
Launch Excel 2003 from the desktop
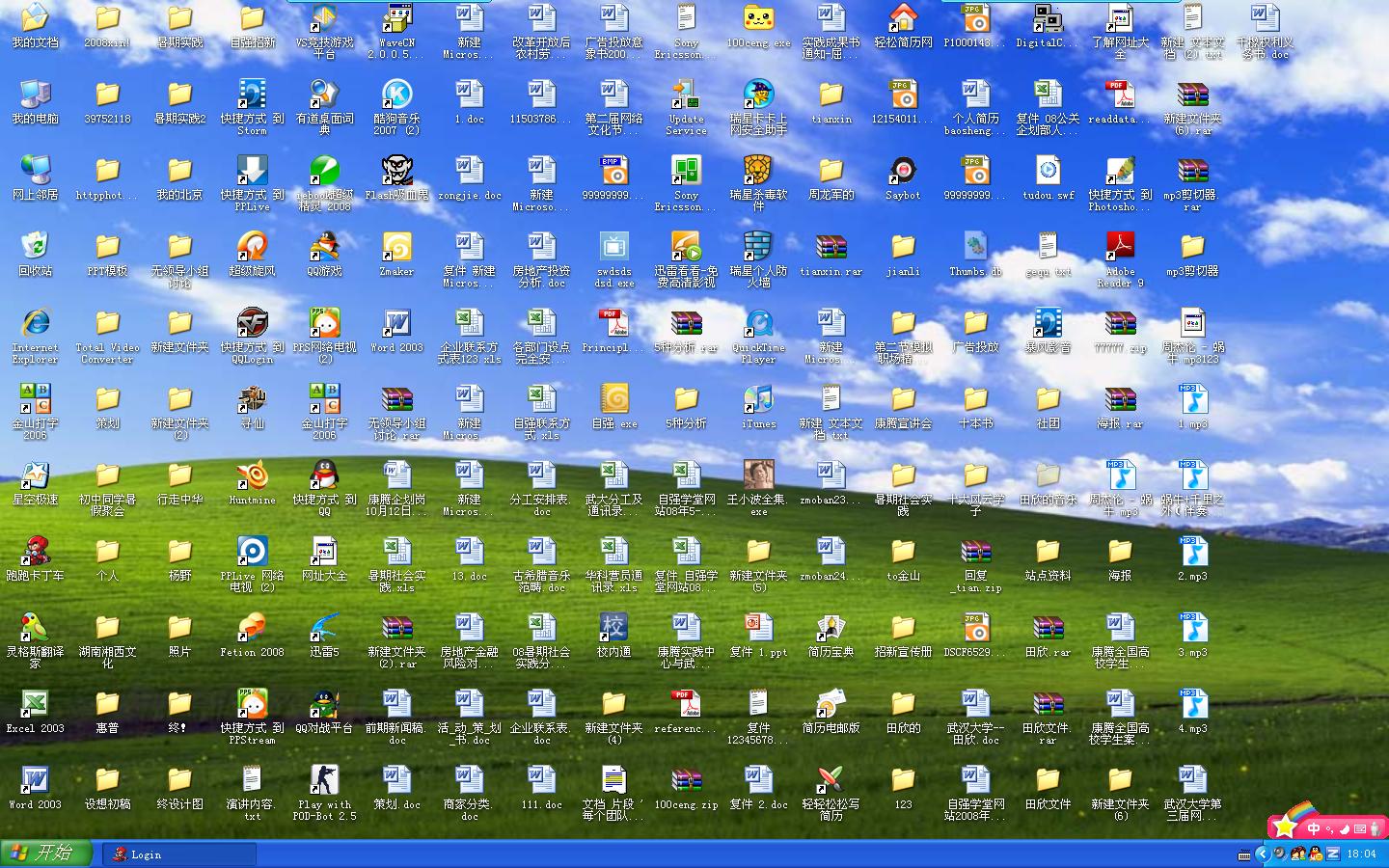coord(35,711)
